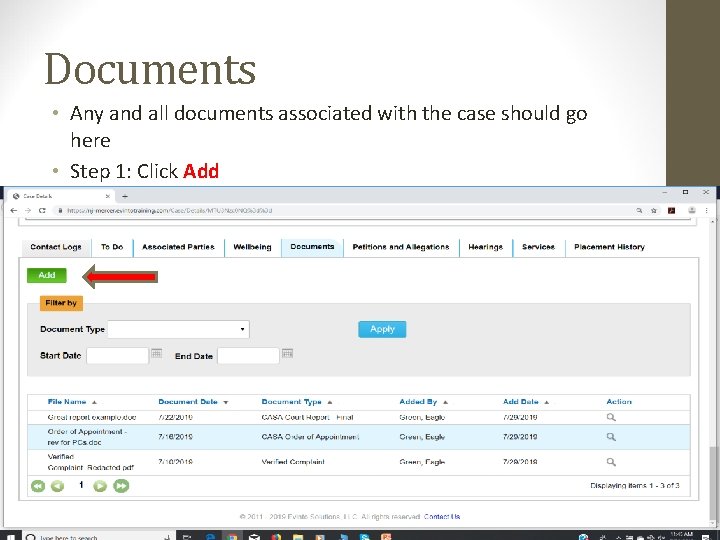Viewport: 720px width, 540px height.
Task: Open the Associated Parties tab
Action: (179, 247)
